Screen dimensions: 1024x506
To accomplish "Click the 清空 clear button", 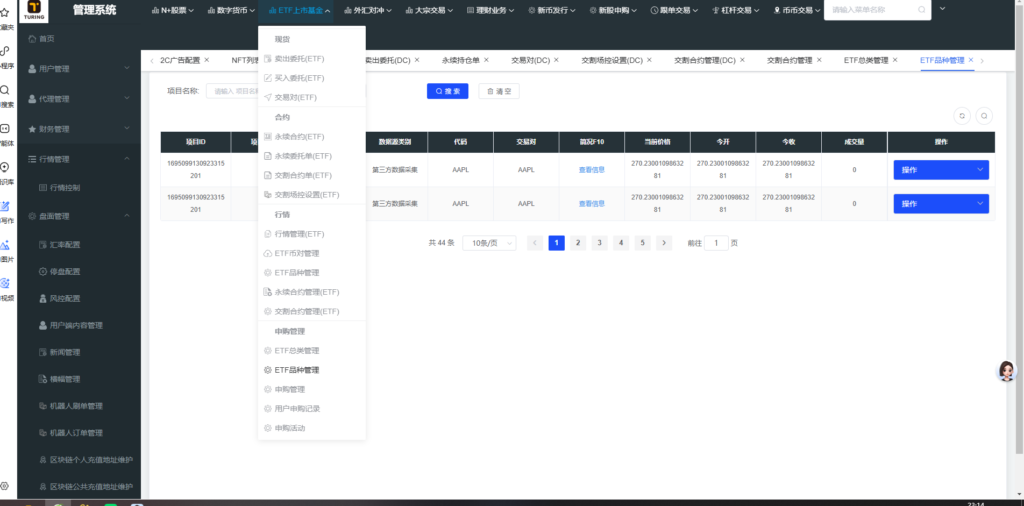I will point(499,91).
